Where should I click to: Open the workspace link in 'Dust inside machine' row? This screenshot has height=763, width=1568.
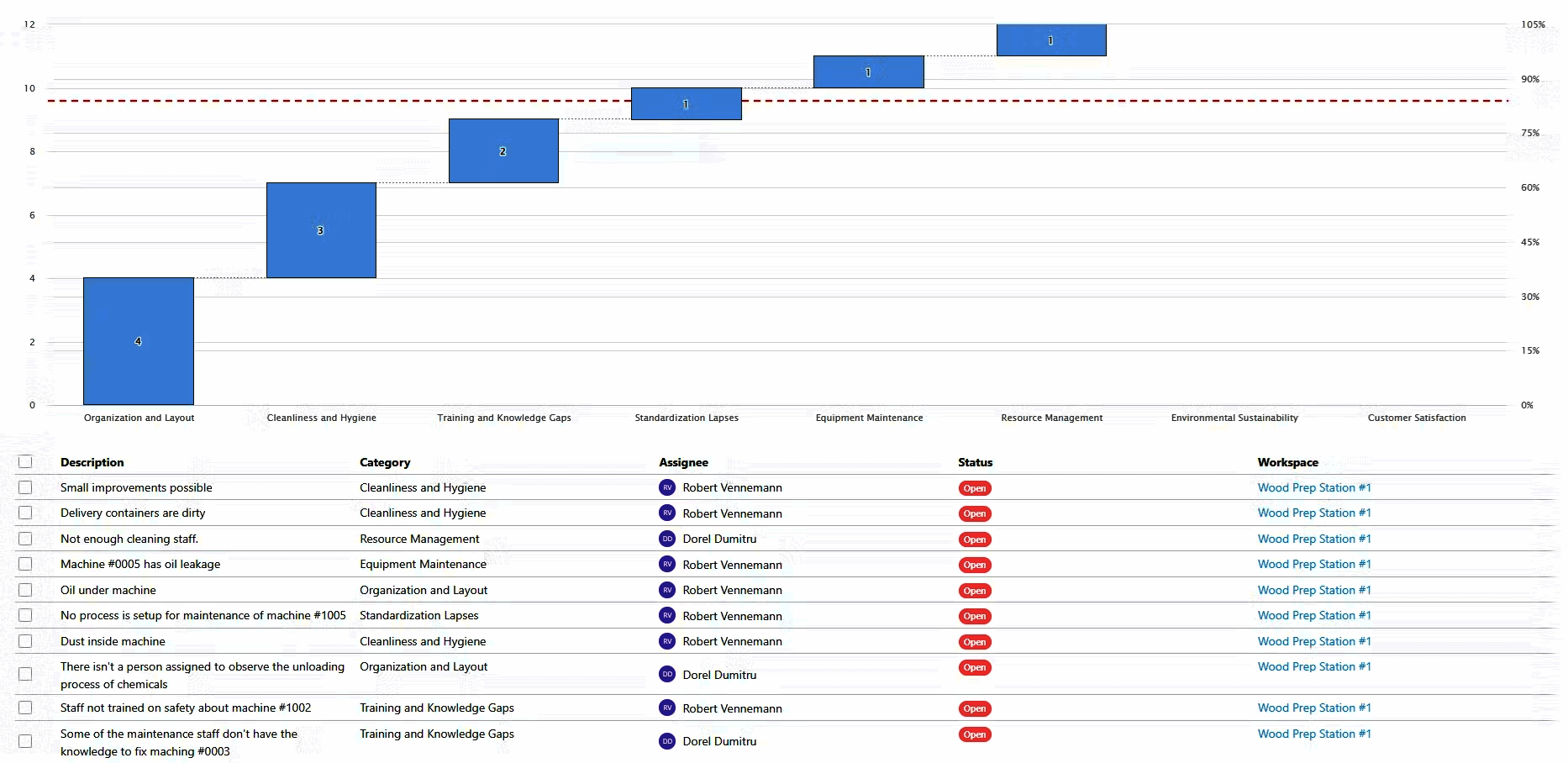coord(1314,641)
